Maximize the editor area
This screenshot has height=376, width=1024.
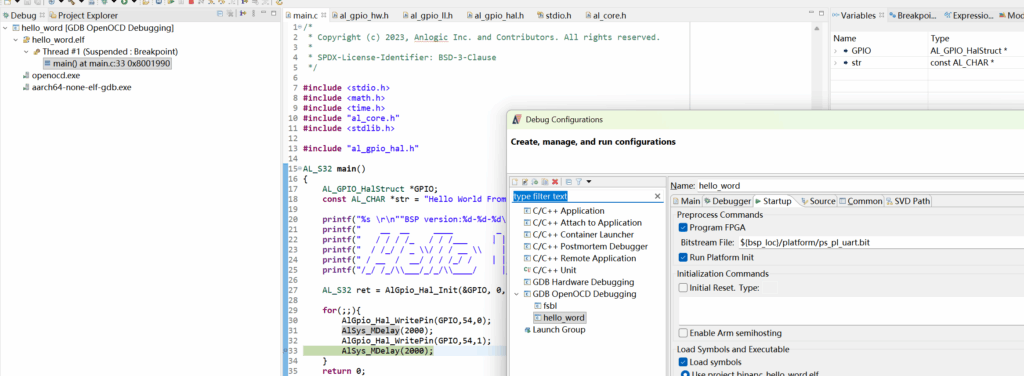click(821, 13)
